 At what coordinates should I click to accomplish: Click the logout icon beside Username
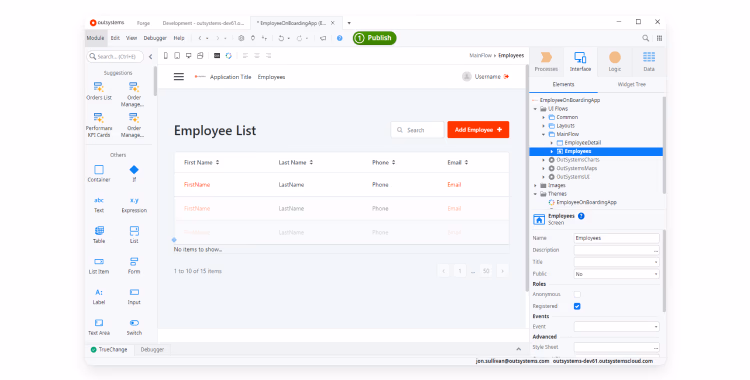coord(507,77)
